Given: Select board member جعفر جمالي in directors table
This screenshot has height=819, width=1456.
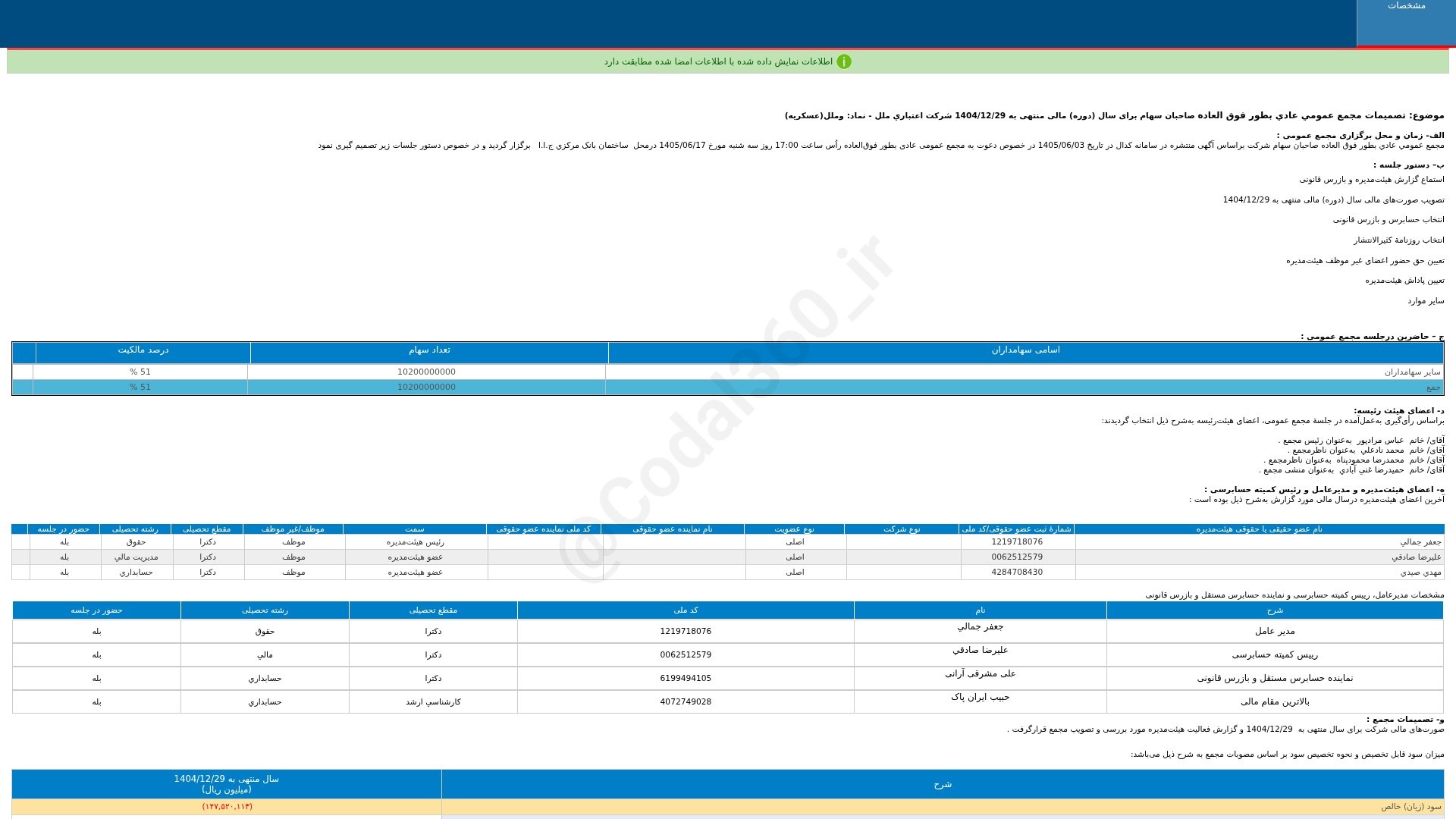Looking at the screenshot, I should click(1420, 542).
